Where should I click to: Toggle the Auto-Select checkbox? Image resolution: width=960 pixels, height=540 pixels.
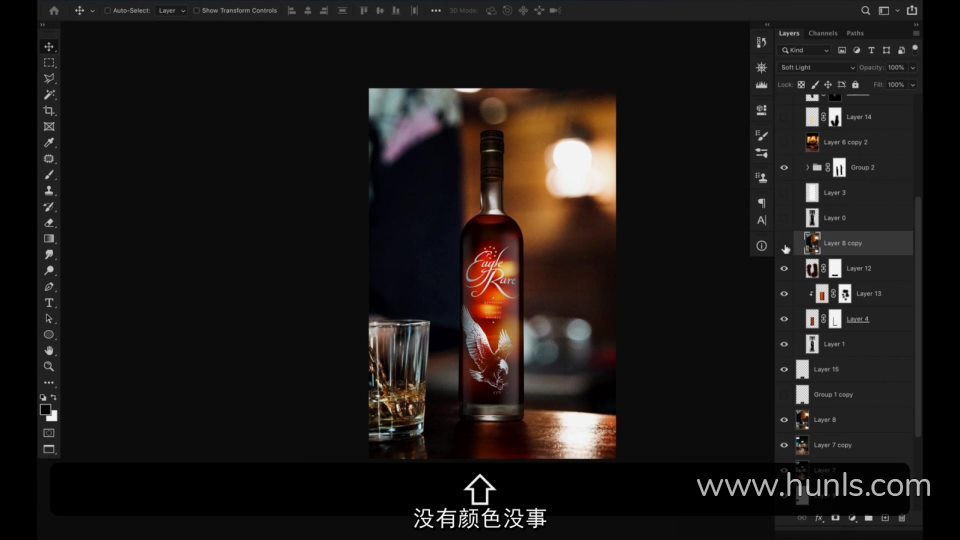point(107,10)
